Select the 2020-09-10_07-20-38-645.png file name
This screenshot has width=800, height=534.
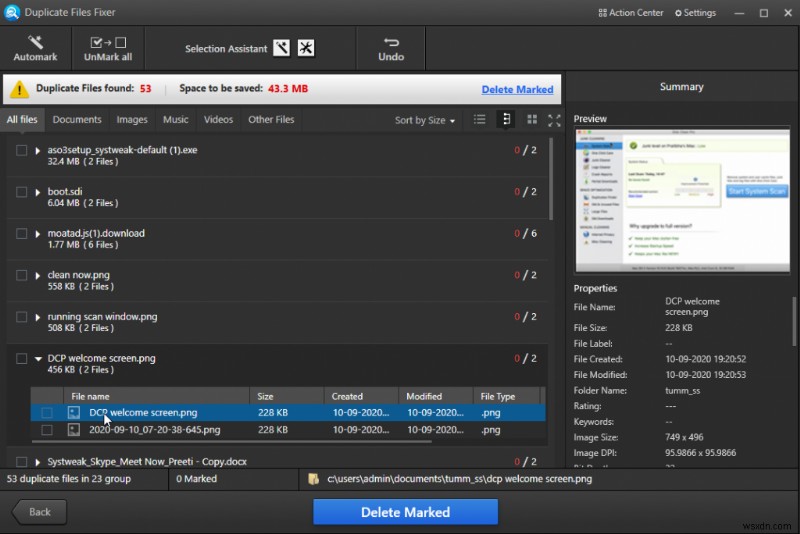pos(155,430)
